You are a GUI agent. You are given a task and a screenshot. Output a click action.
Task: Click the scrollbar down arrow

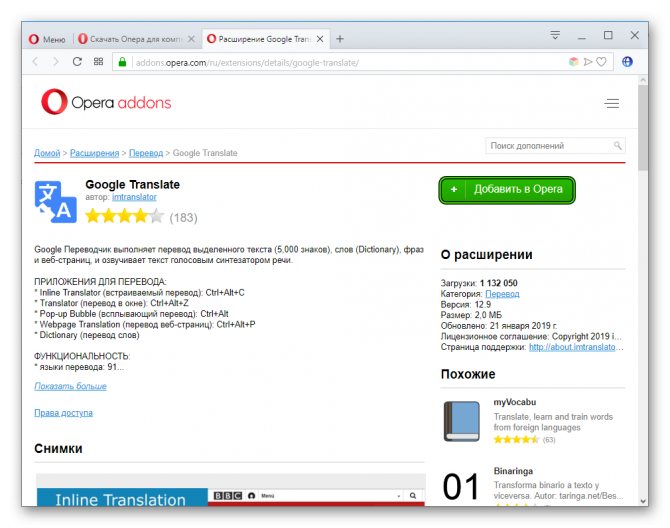click(x=643, y=501)
